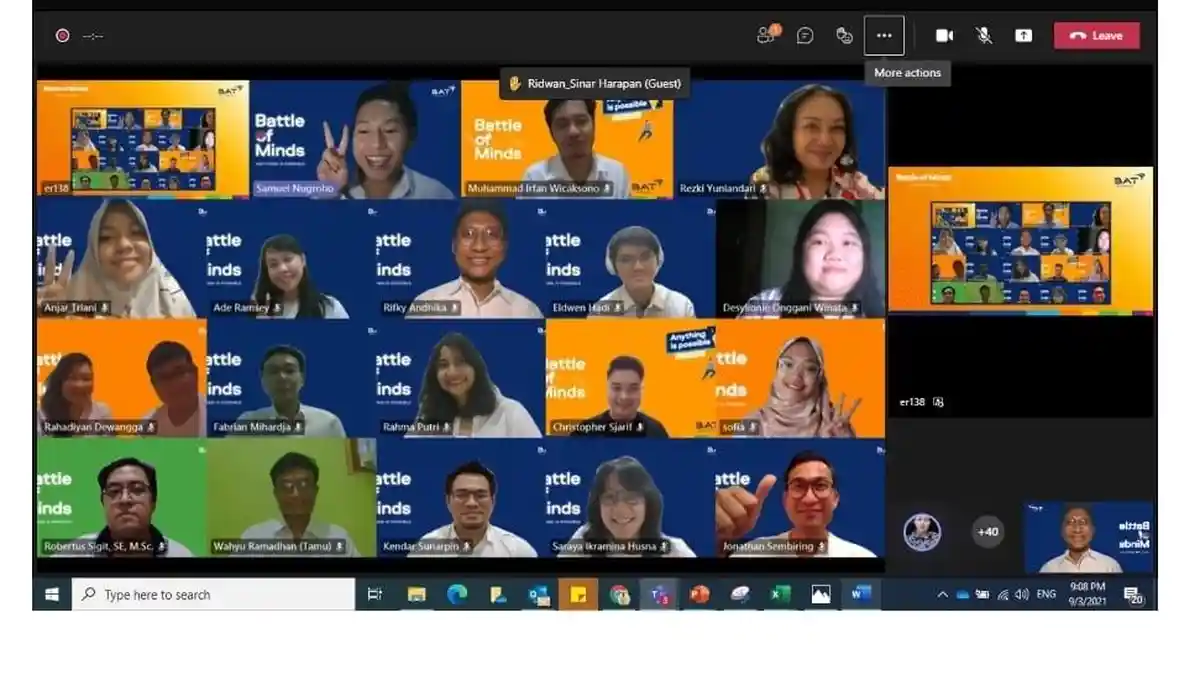Select the er138 video tile in the grid
Image resolution: width=1200 pixels, height=675 pixels.
coord(143,139)
